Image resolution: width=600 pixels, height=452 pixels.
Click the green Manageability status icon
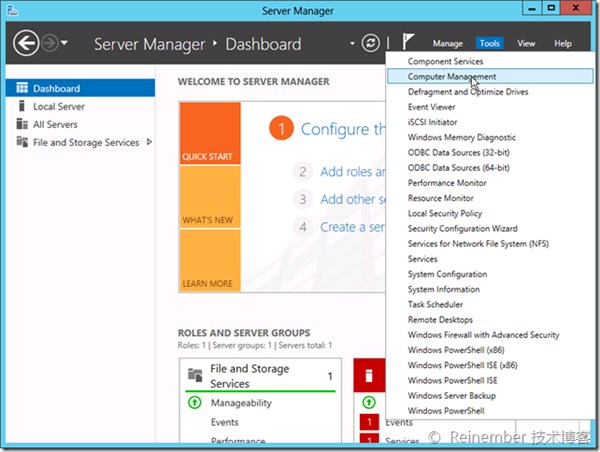194,403
